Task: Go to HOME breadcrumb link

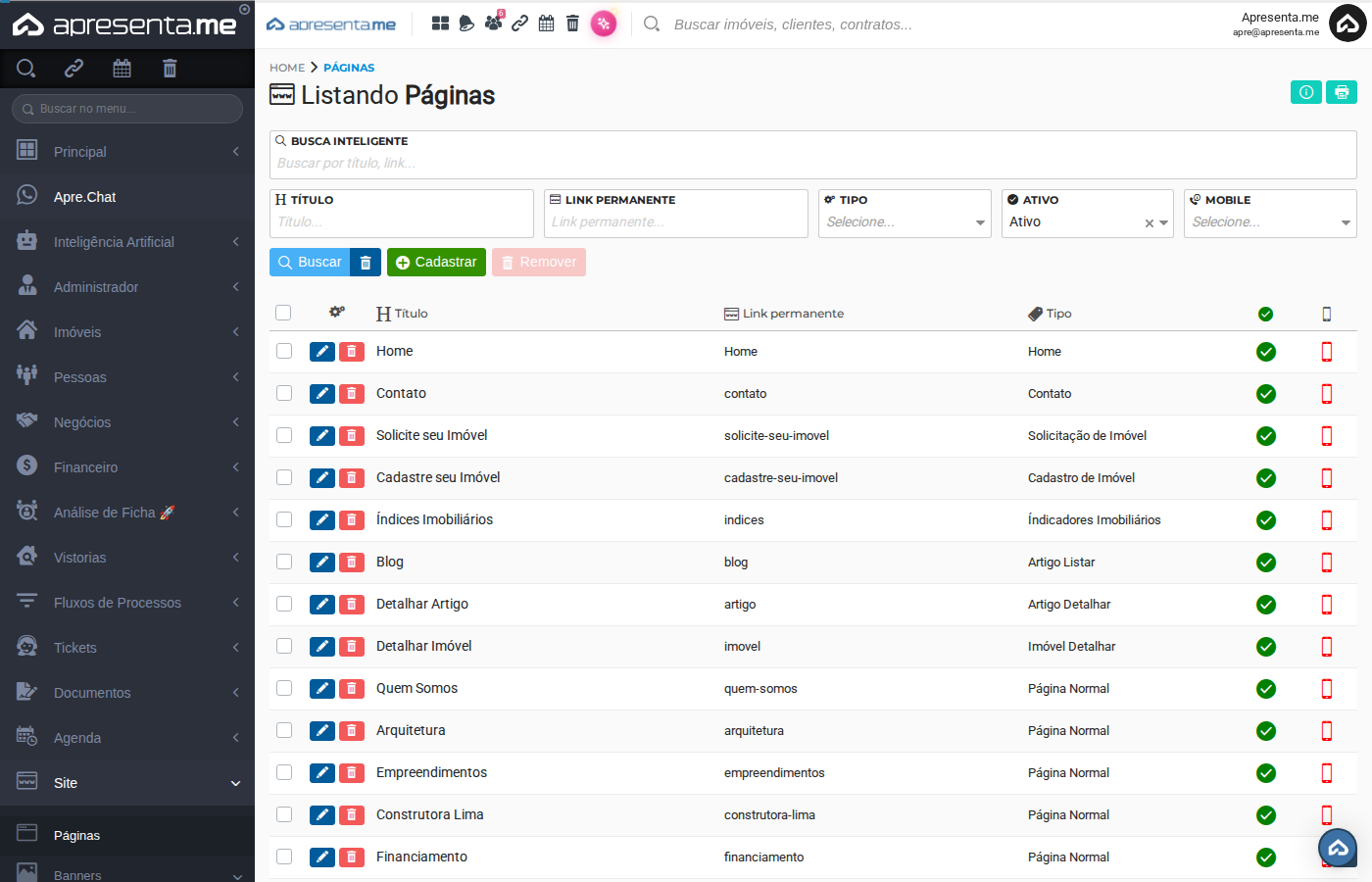Action: pyautogui.click(x=287, y=68)
